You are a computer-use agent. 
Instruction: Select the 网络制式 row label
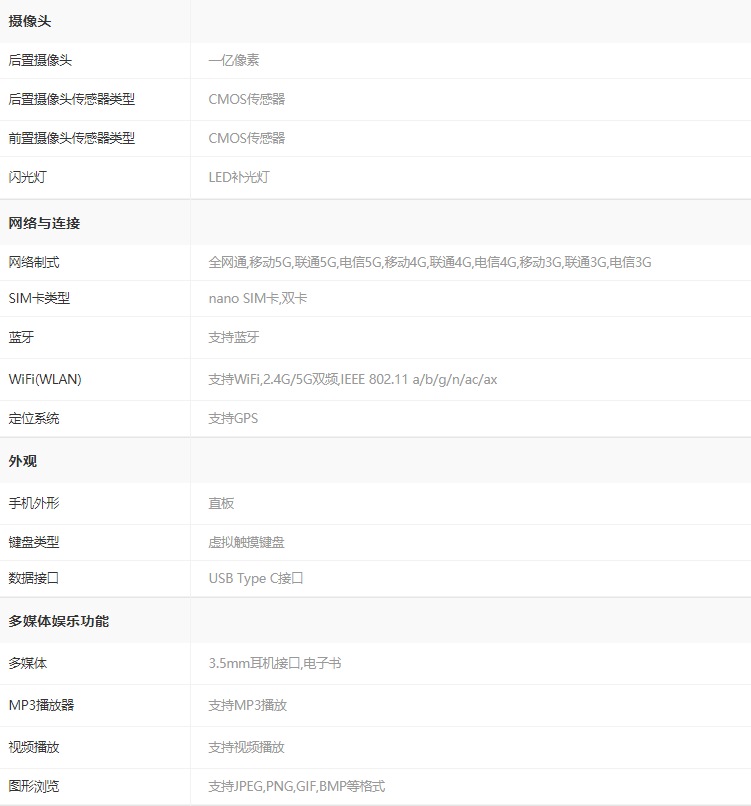pos(34,262)
